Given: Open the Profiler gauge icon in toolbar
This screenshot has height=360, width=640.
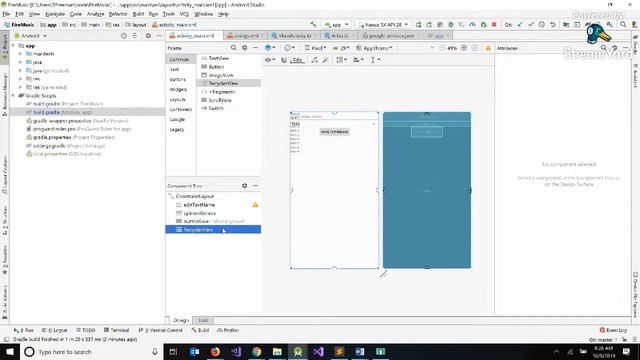Looking at the screenshot, I should pos(472,24).
